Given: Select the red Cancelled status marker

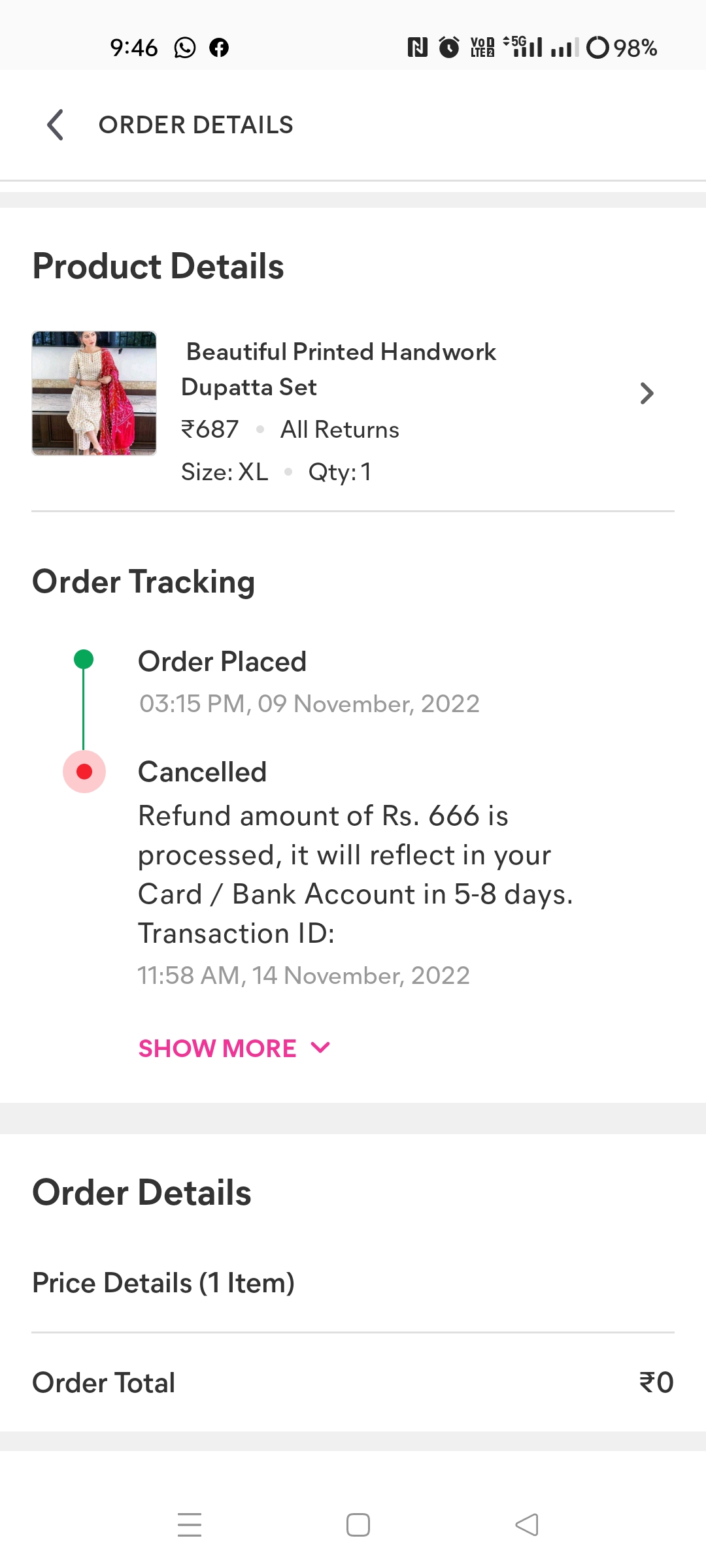Looking at the screenshot, I should 84,772.
